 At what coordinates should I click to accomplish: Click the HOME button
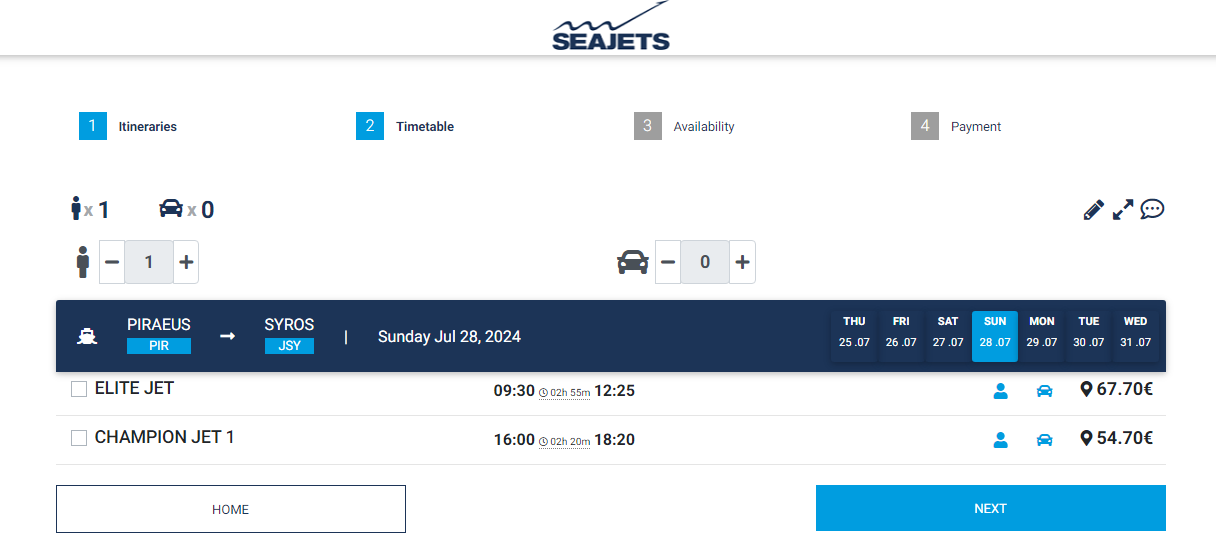point(230,509)
